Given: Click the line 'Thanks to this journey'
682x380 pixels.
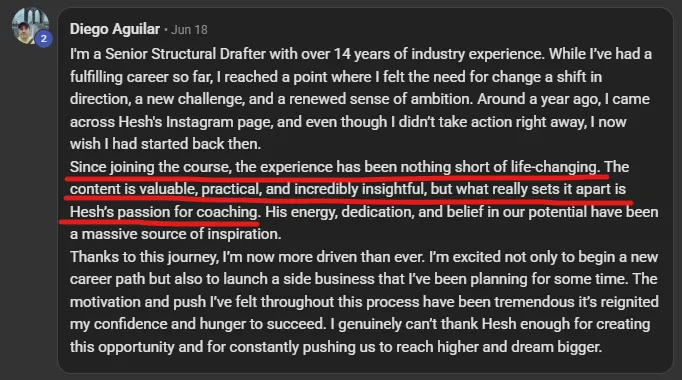Looking at the screenshot, I should (x=144, y=257).
